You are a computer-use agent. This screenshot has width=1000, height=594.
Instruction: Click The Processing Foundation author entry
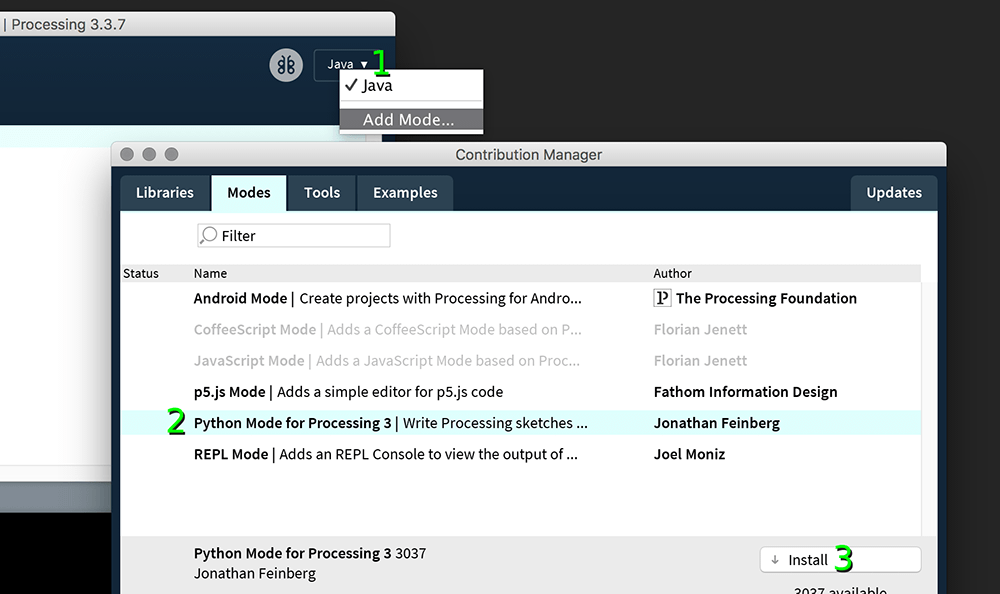coord(755,298)
